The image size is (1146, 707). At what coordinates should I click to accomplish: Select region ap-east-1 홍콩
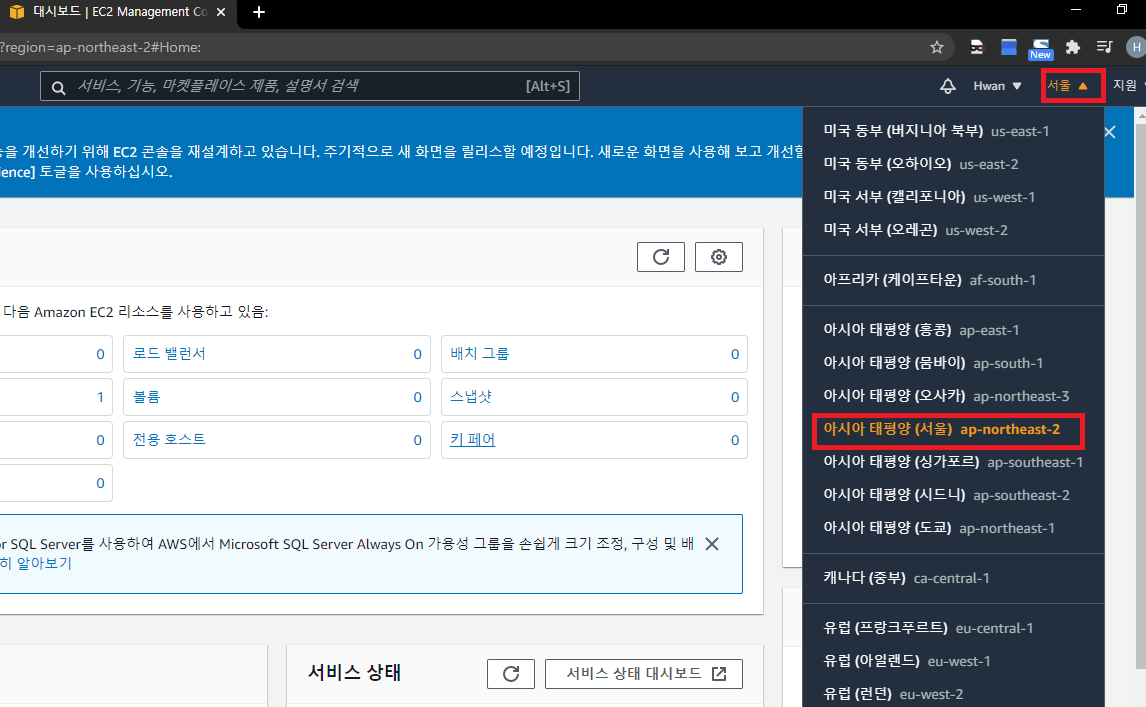921,330
